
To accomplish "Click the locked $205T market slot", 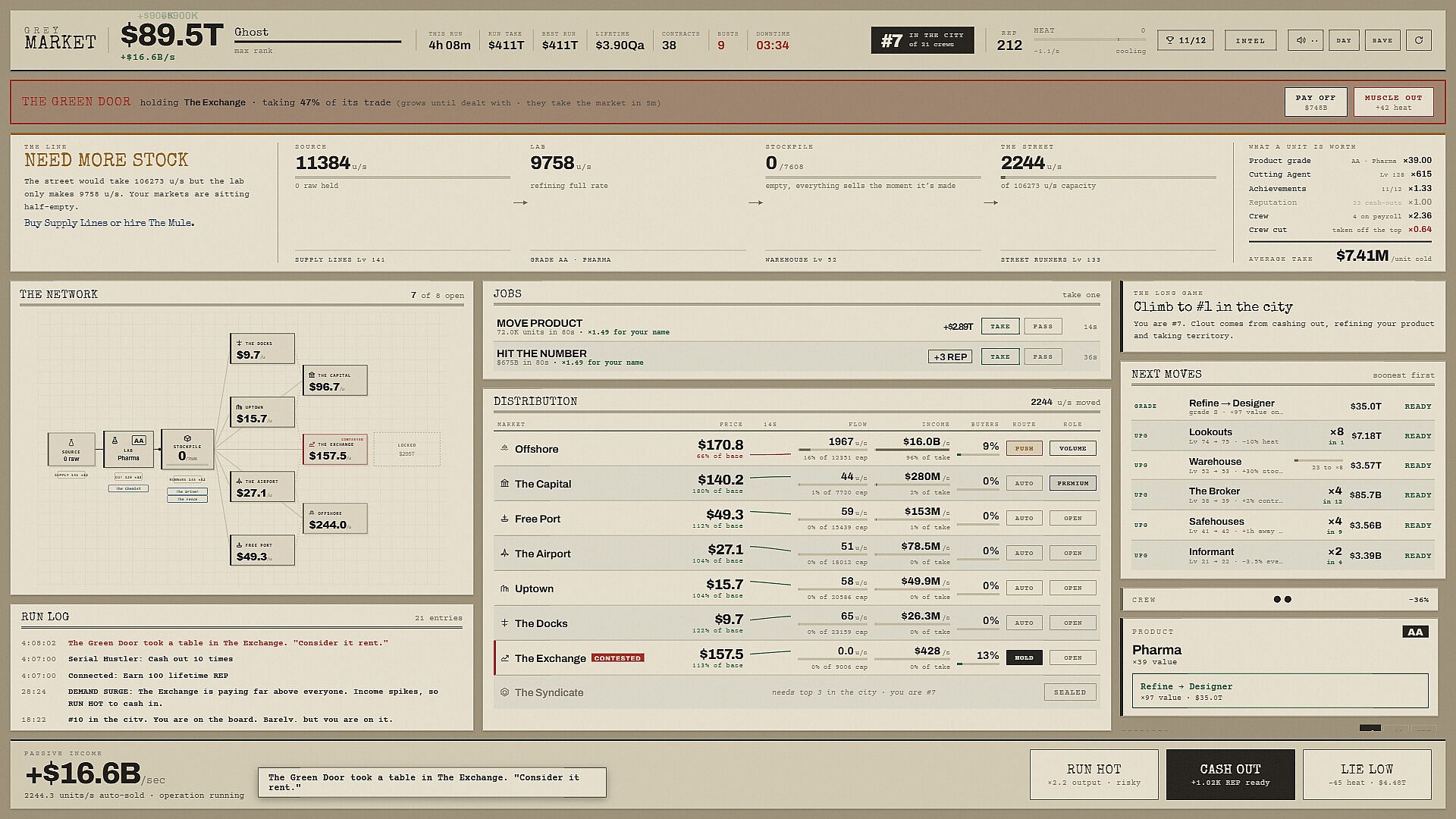I will pos(406,449).
